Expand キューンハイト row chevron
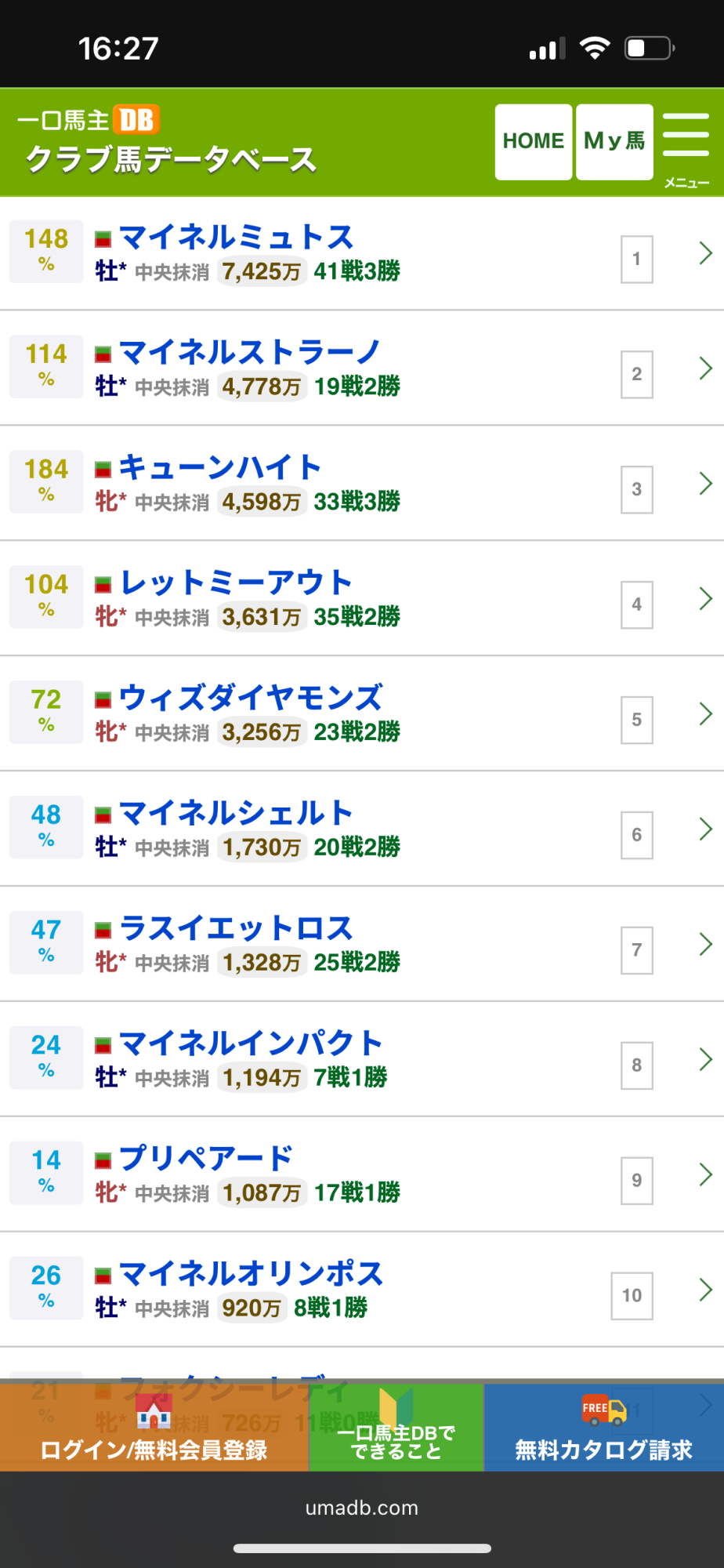The height and width of the screenshot is (1568, 724). [704, 484]
